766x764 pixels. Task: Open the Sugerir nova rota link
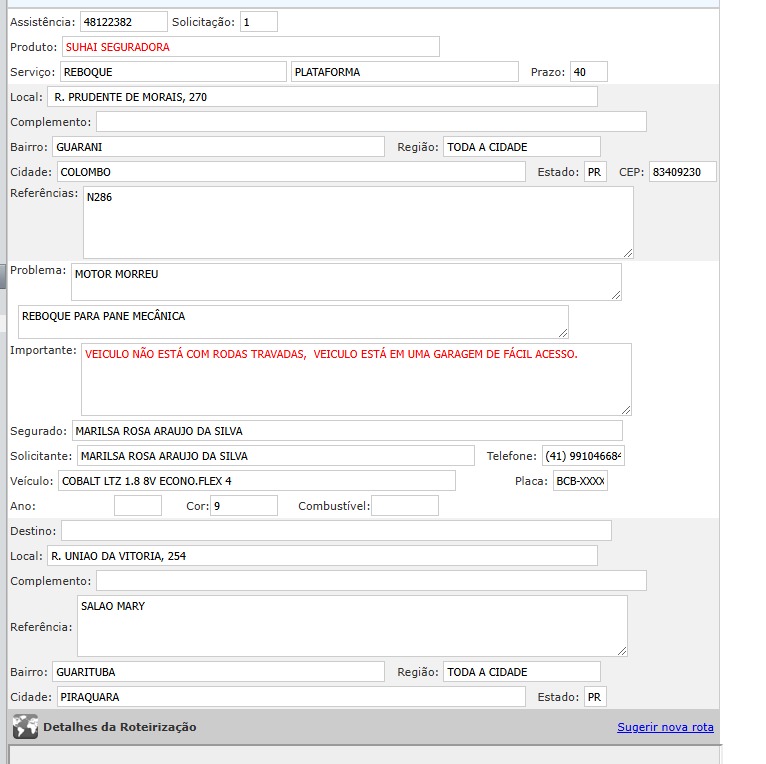665,727
